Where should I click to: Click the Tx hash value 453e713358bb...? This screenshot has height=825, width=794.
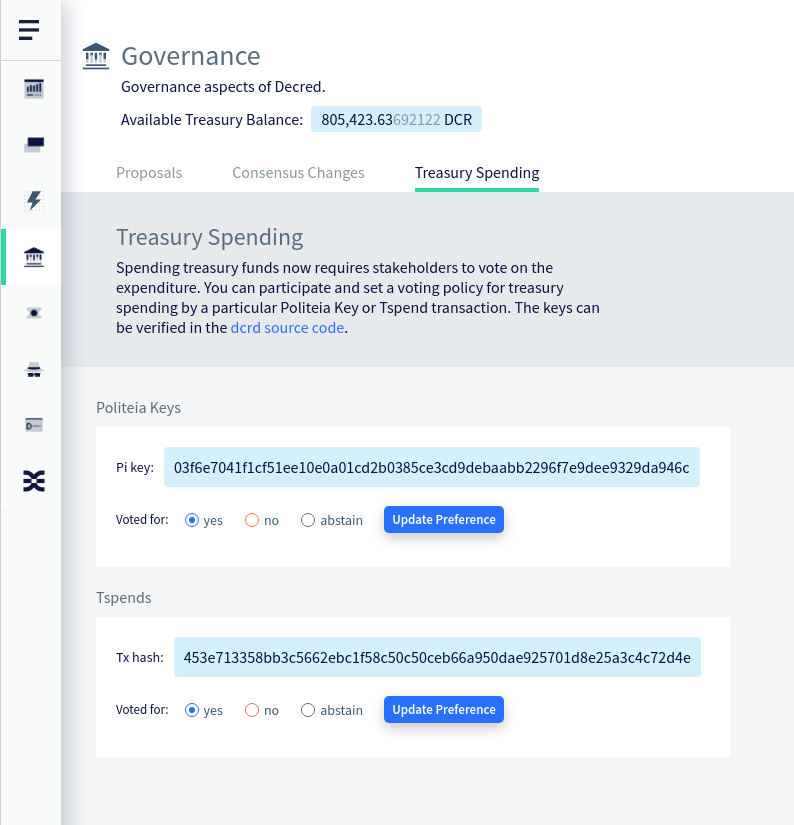point(437,657)
